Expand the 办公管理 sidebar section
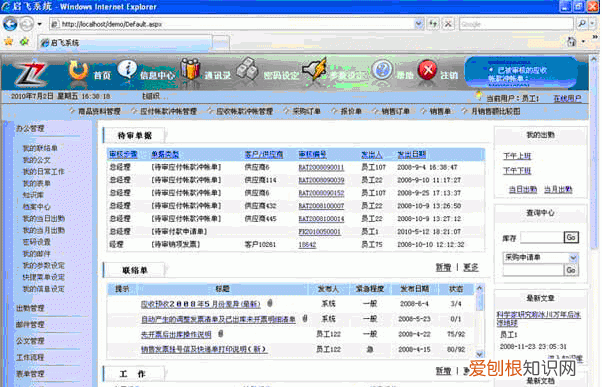The image size is (602, 387). [x=30, y=129]
